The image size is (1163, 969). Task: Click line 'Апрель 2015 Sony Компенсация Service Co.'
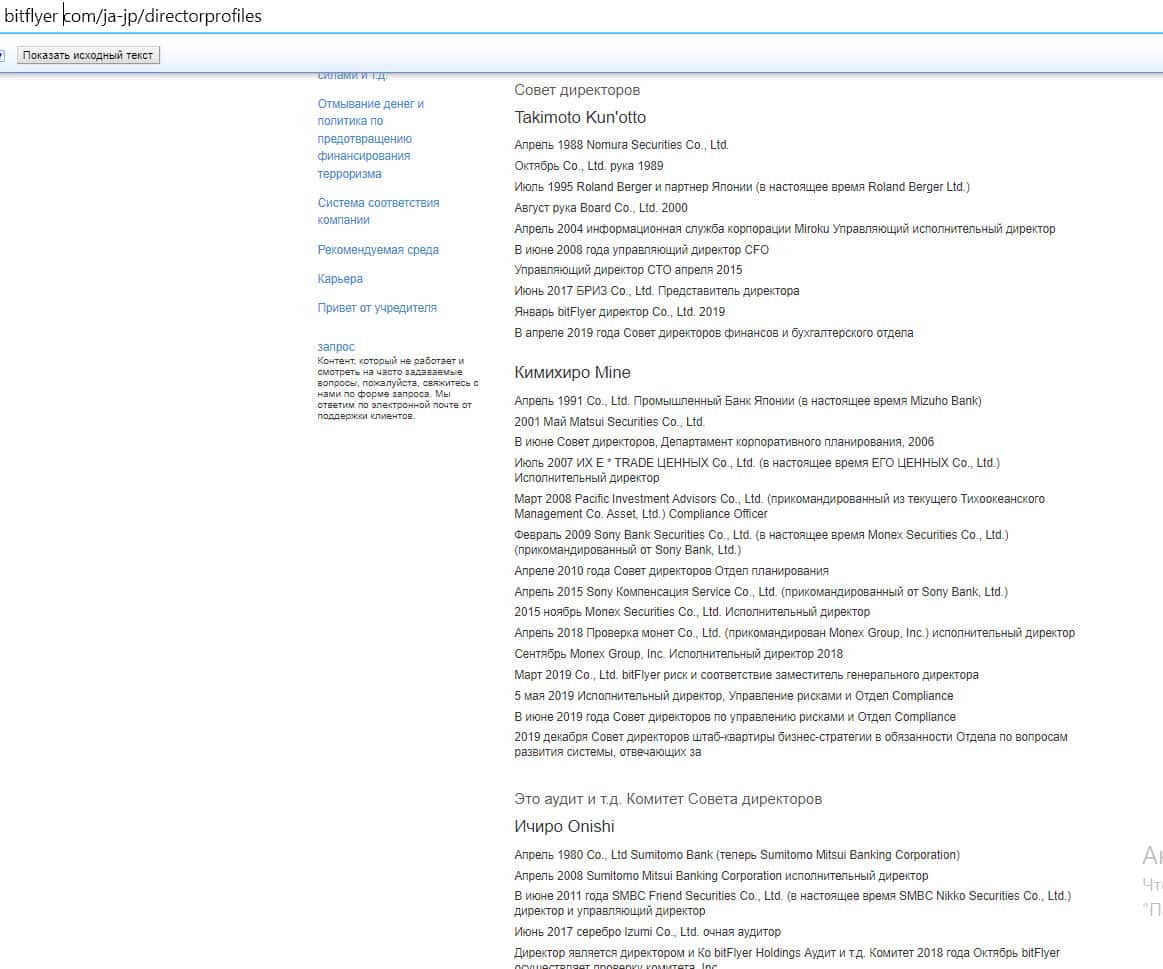pos(761,592)
